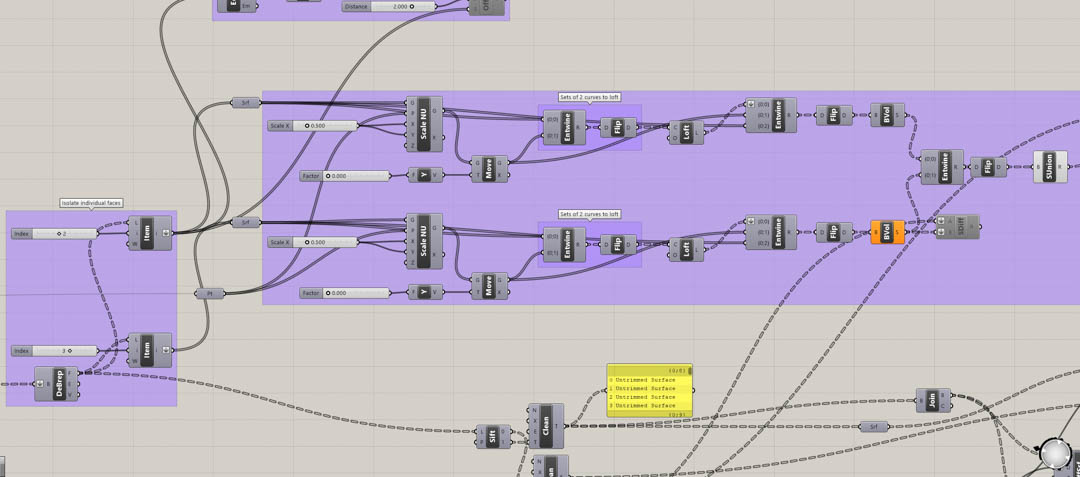The width and height of the screenshot is (1080, 477).
Task: Click the Index slider set to 2
Action: [x=64, y=234]
